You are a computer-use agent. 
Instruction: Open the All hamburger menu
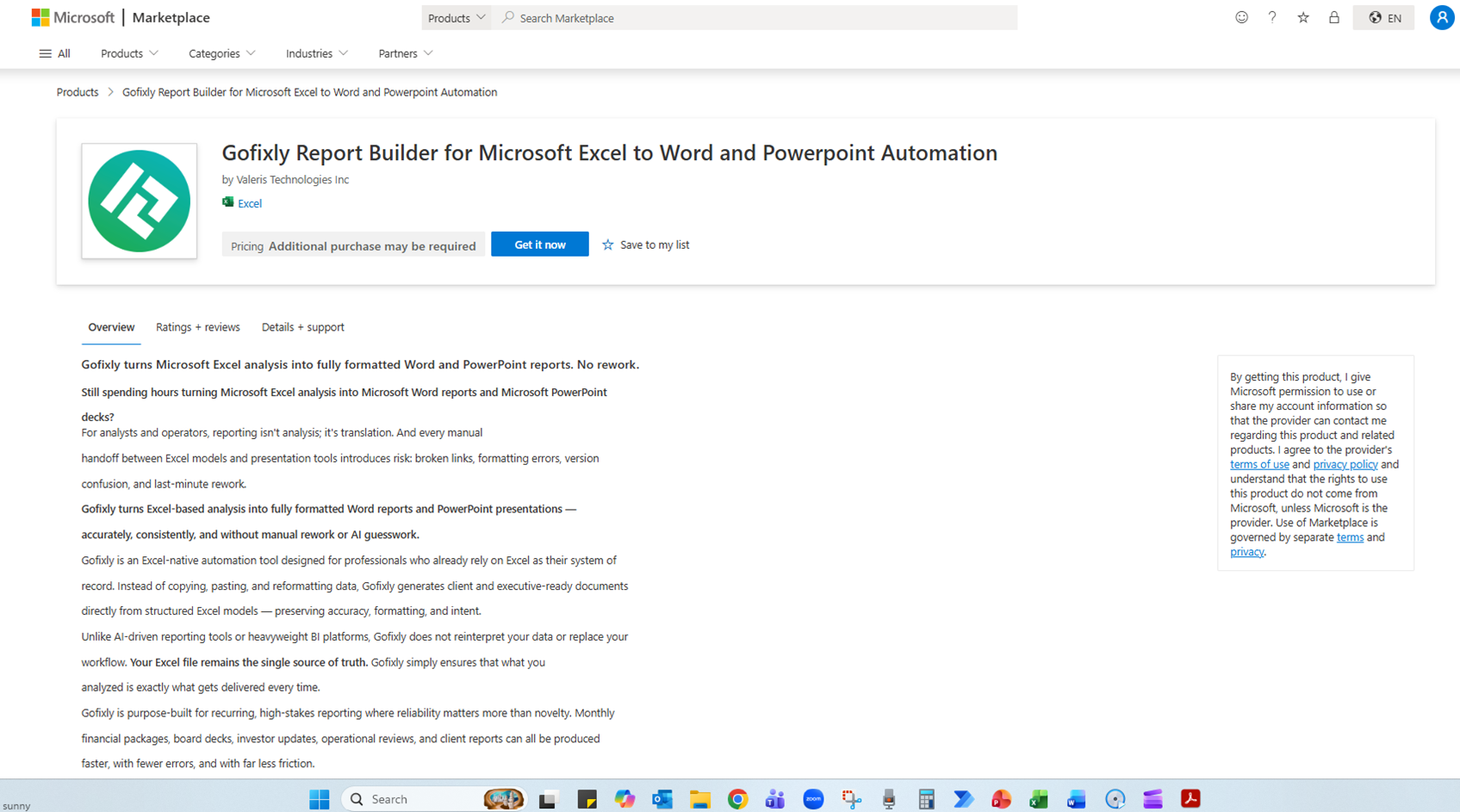point(55,53)
